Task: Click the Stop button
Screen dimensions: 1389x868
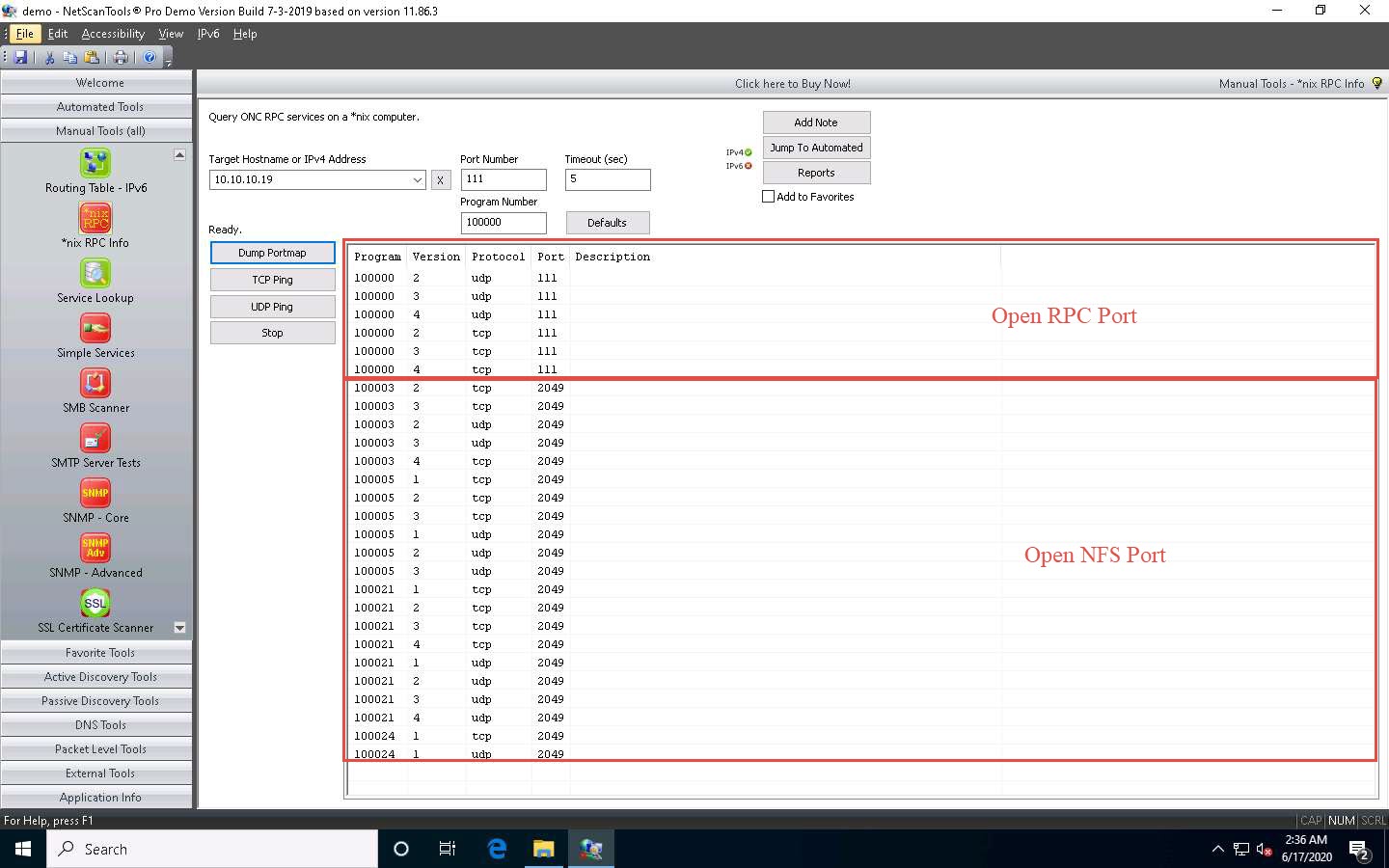Action: coord(272,333)
